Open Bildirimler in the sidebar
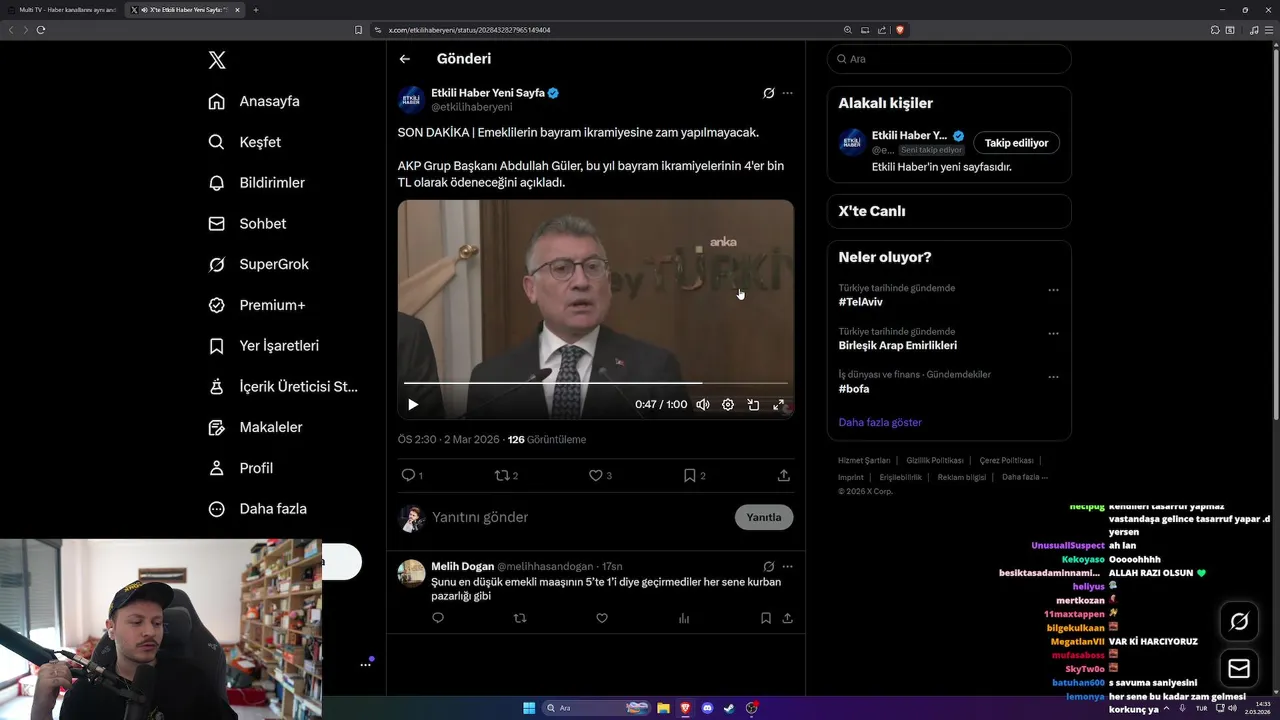 coord(257,183)
